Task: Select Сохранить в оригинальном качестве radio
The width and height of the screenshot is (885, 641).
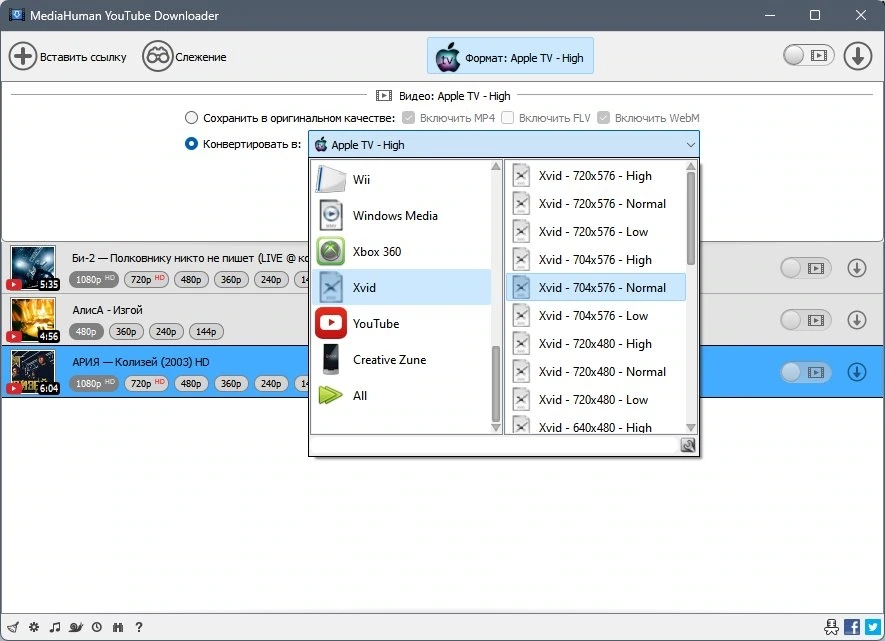Action: coord(191,118)
